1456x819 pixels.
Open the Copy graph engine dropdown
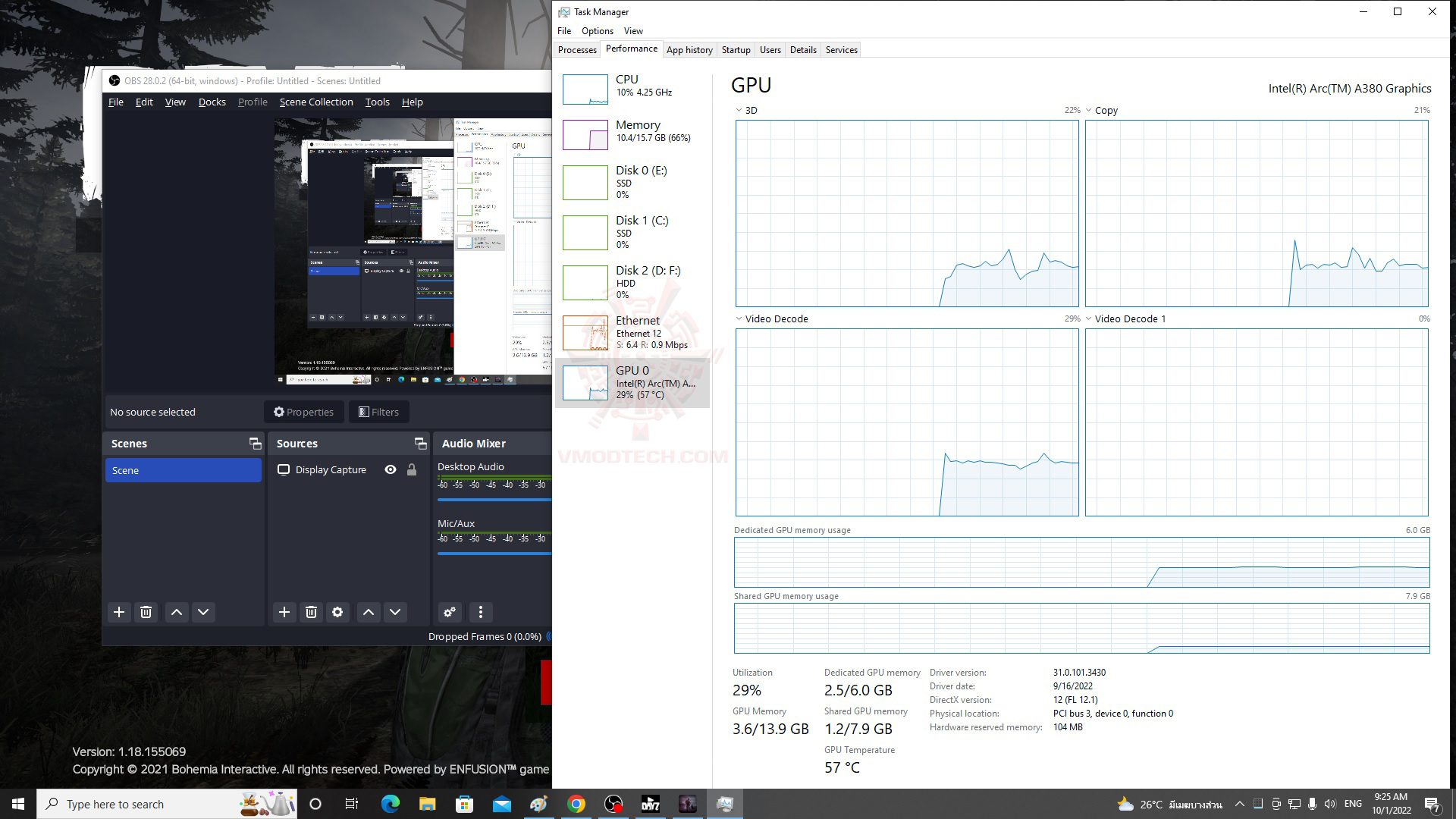coord(1089,111)
